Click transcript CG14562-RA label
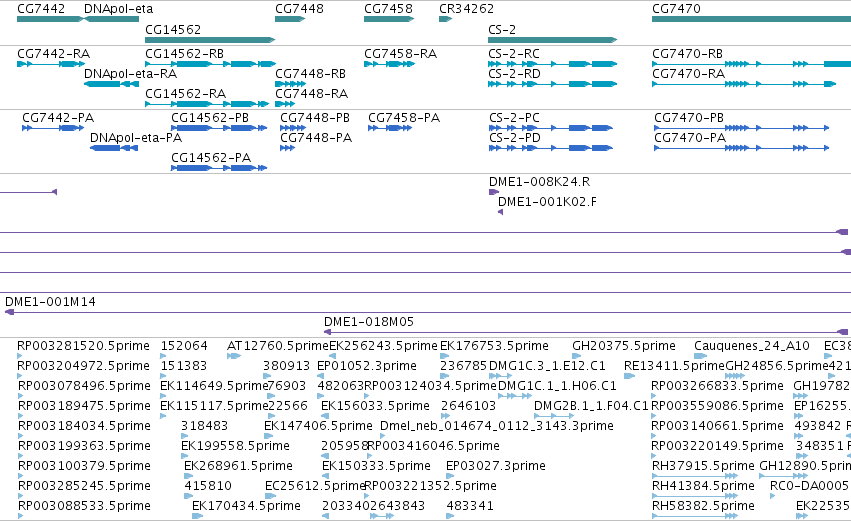Image resolution: width=851 pixels, height=521 pixels. (185, 94)
